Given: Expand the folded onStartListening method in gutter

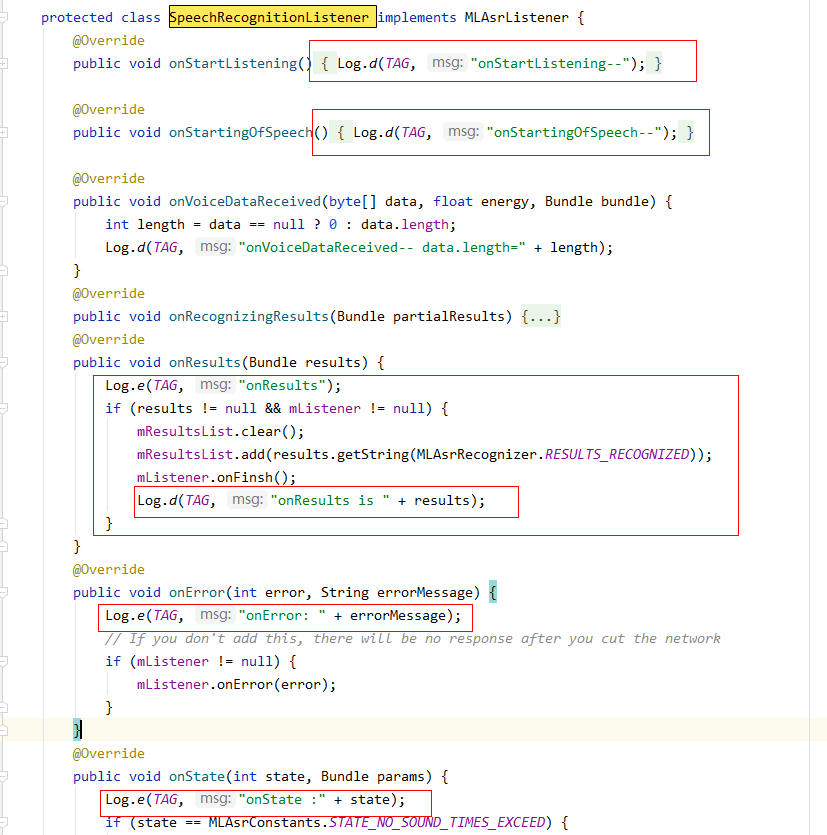Looking at the screenshot, I should 4,63.
